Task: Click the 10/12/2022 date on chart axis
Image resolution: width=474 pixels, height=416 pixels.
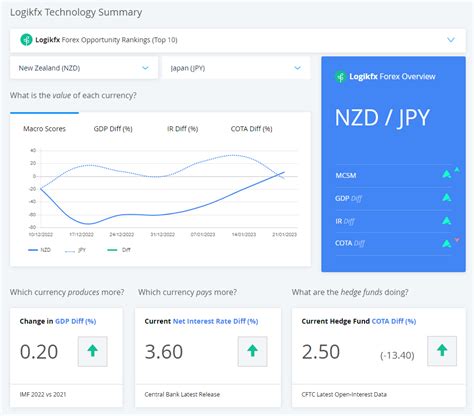Action: 41,234
